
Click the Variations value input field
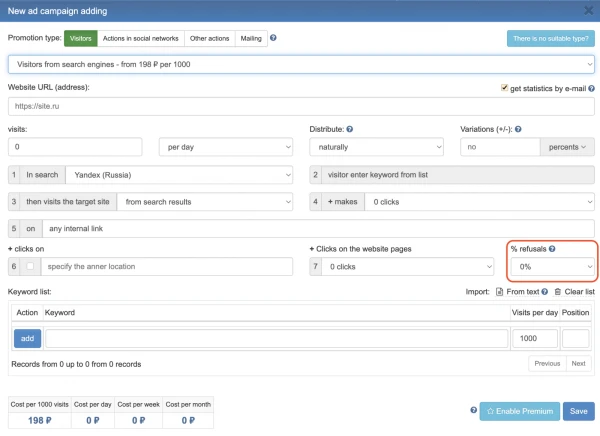point(501,147)
